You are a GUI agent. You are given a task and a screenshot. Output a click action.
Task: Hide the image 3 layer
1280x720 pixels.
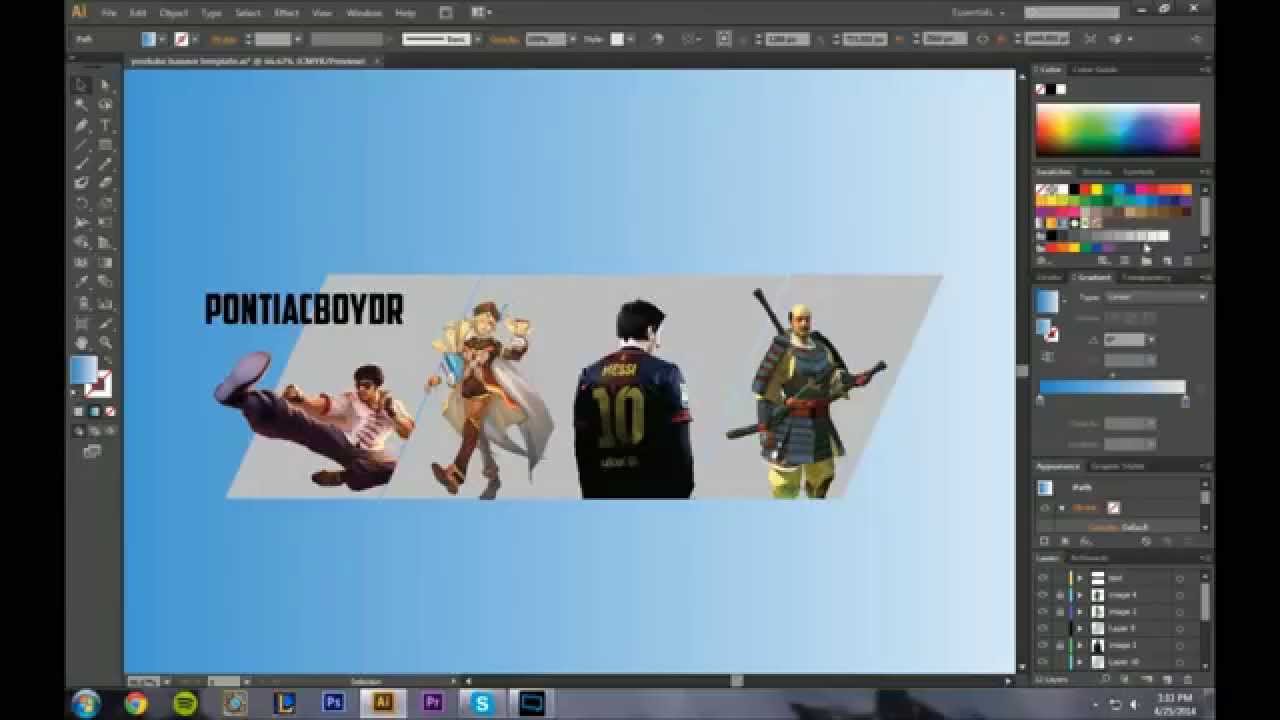pos(1043,645)
